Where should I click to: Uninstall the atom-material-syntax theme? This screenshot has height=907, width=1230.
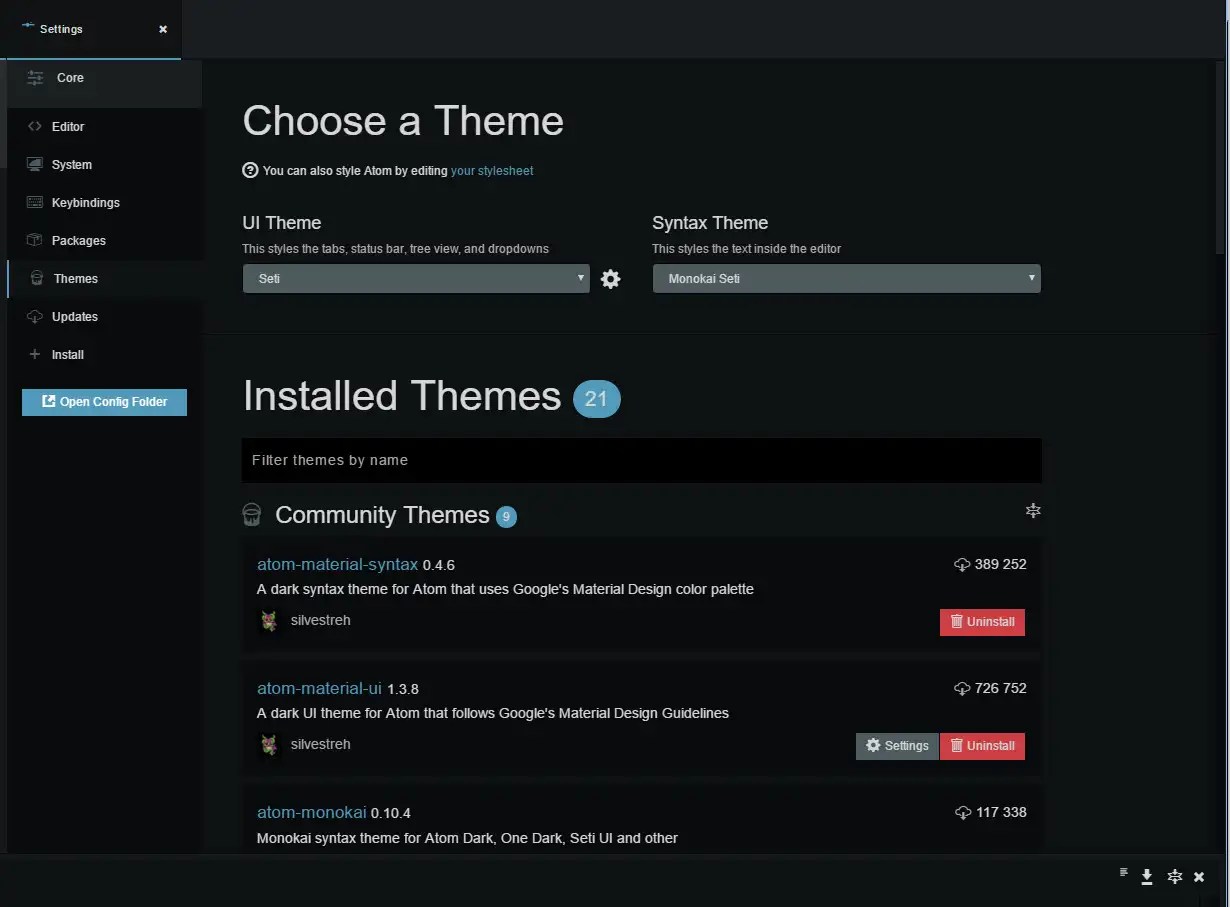tap(982, 622)
